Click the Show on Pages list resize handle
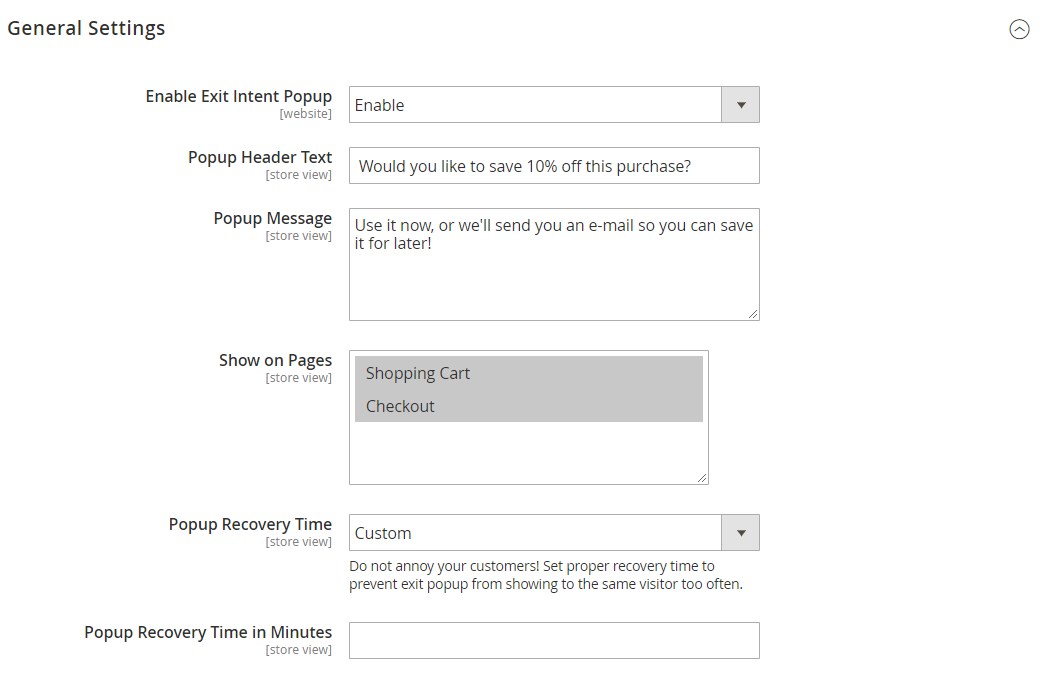1047x684 pixels. click(702, 478)
